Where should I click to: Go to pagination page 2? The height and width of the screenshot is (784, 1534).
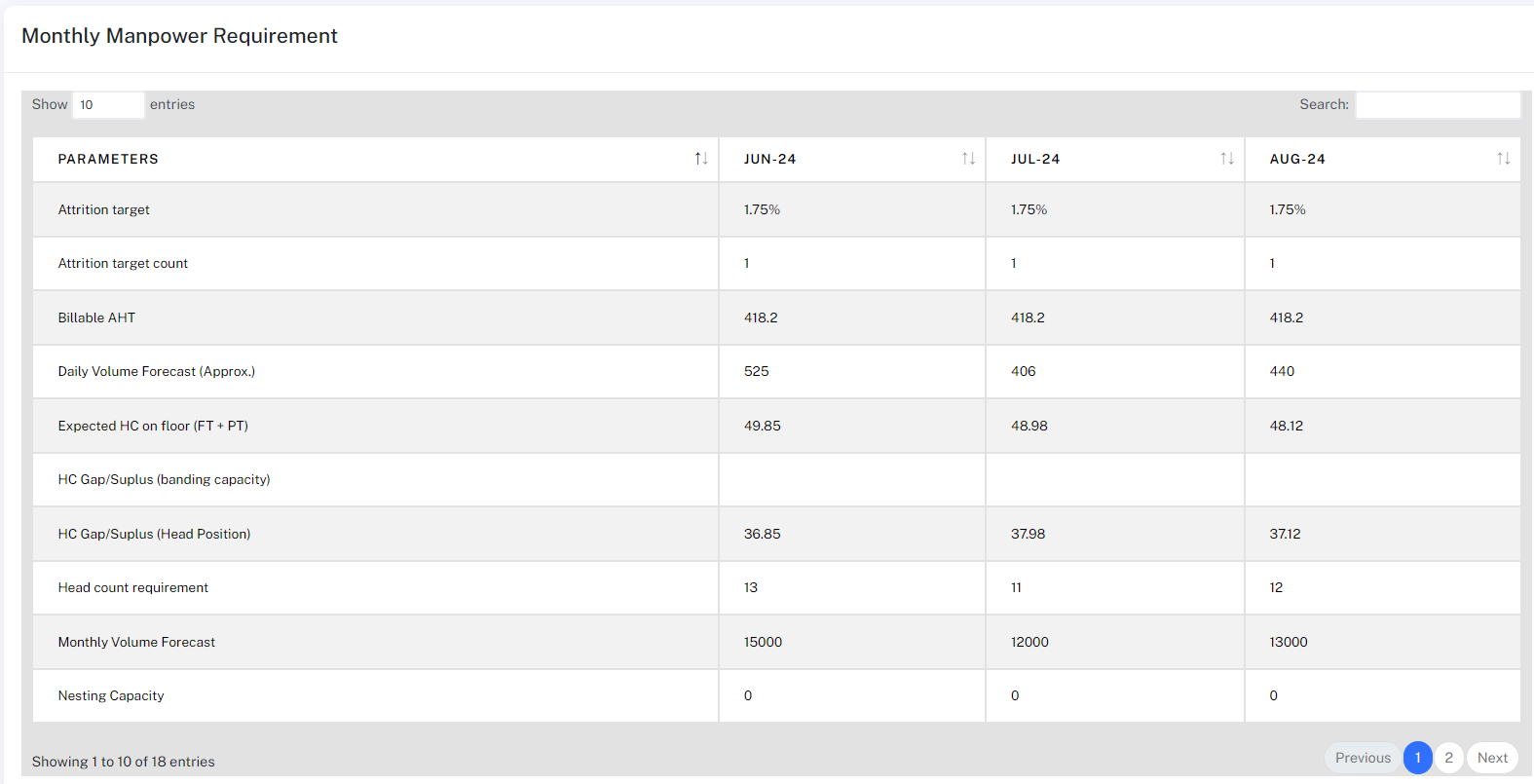[x=1448, y=758]
